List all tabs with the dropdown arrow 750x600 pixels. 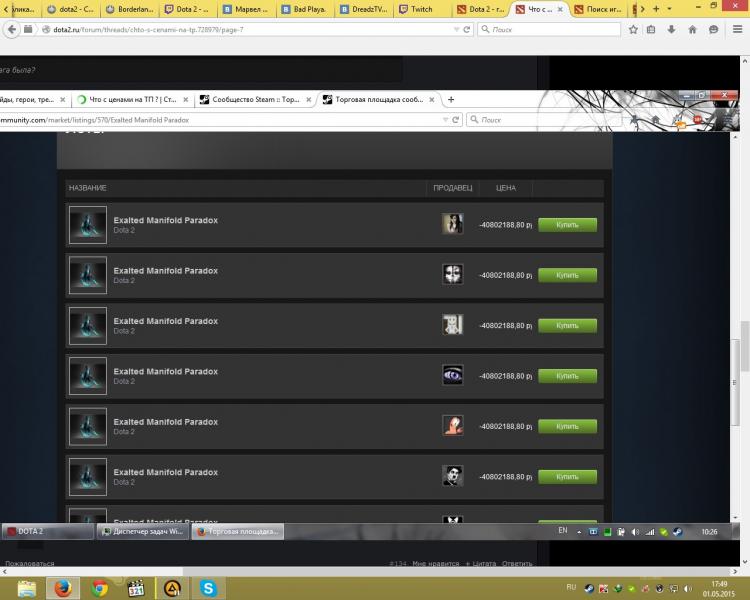[669, 9]
